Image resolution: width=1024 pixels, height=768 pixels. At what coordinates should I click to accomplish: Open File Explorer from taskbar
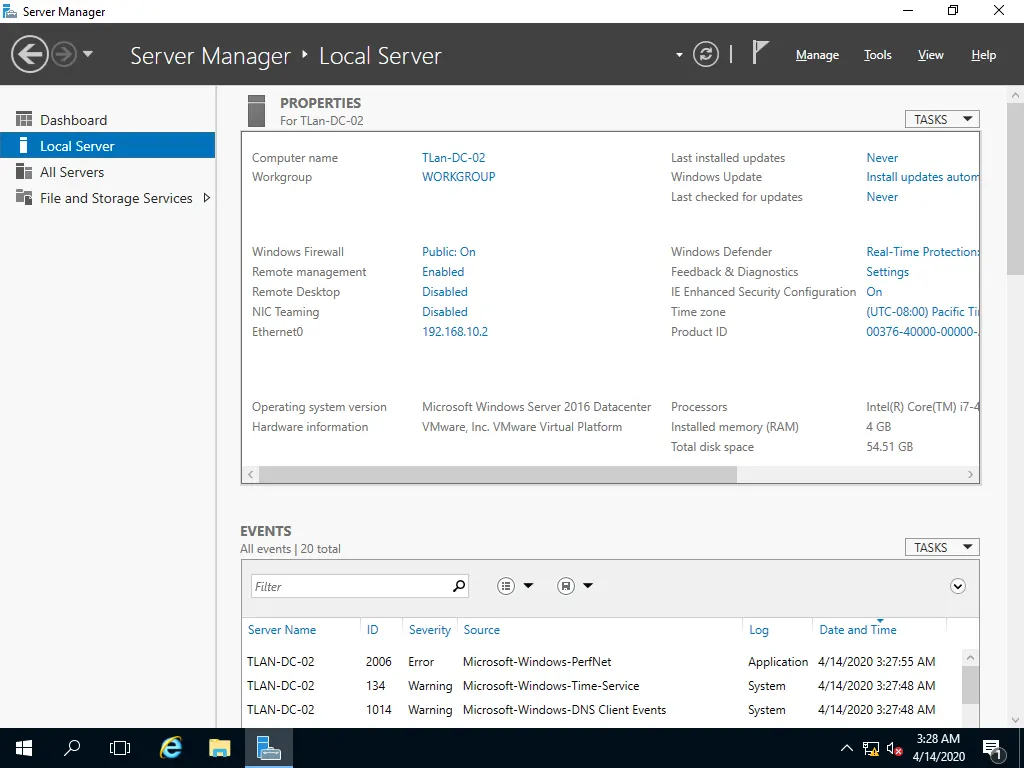(x=219, y=748)
